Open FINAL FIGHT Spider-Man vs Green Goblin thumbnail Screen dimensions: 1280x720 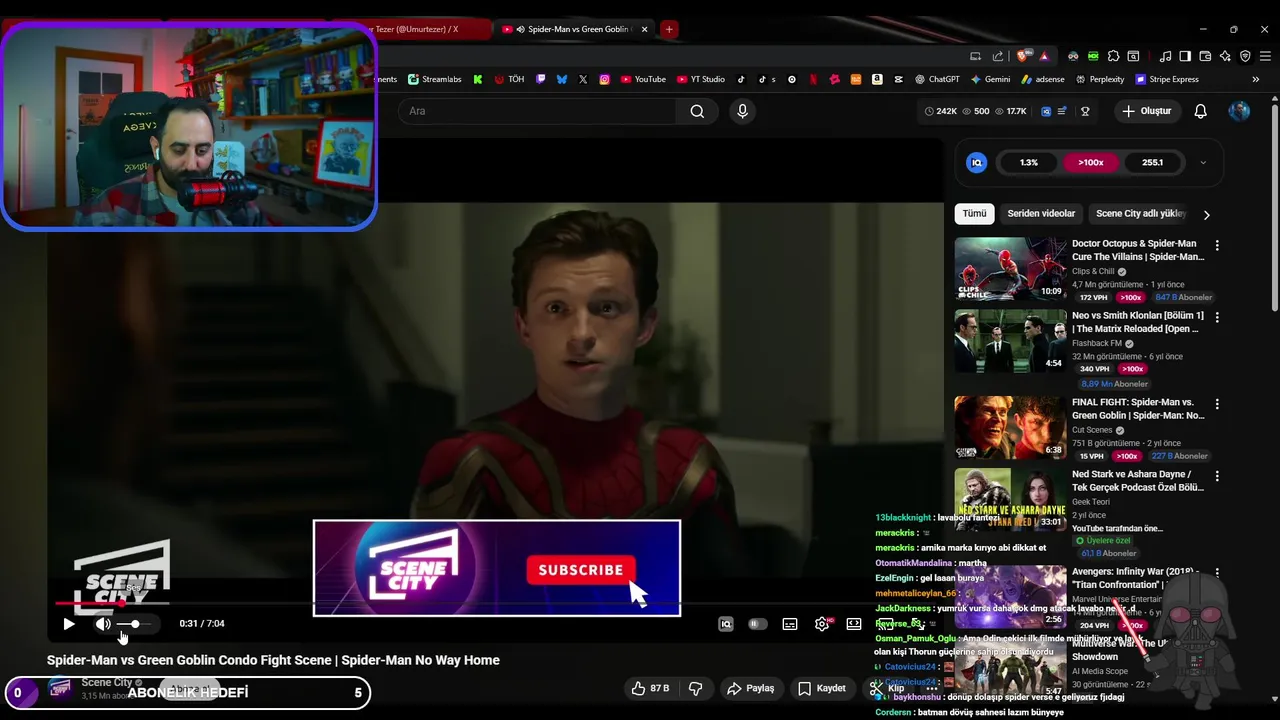pos(1010,427)
